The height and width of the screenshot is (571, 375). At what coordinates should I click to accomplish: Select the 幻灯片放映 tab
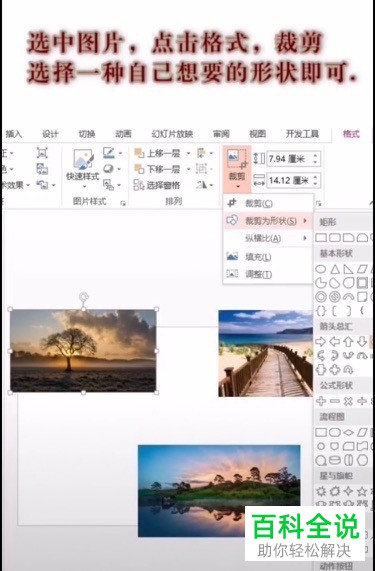click(x=172, y=134)
